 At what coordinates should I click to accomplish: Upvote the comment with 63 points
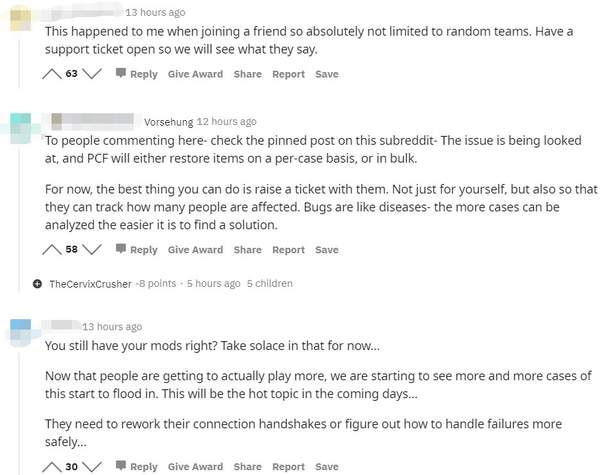click(x=53, y=74)
